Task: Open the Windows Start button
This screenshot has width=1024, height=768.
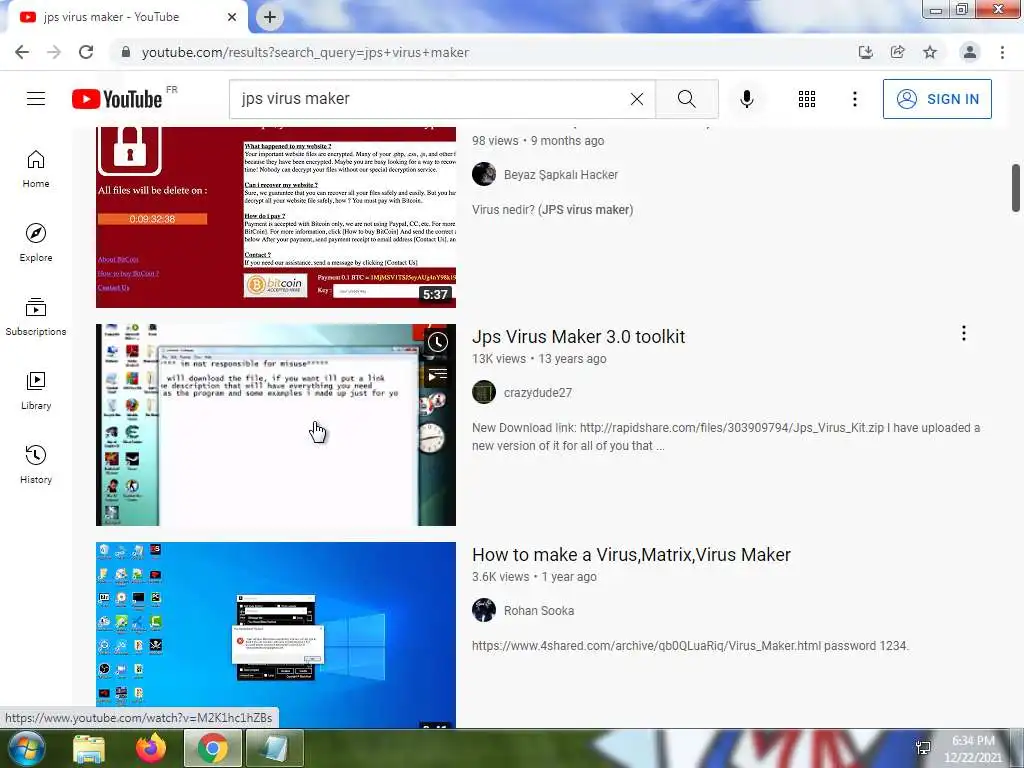Action: tap(25, 748)
